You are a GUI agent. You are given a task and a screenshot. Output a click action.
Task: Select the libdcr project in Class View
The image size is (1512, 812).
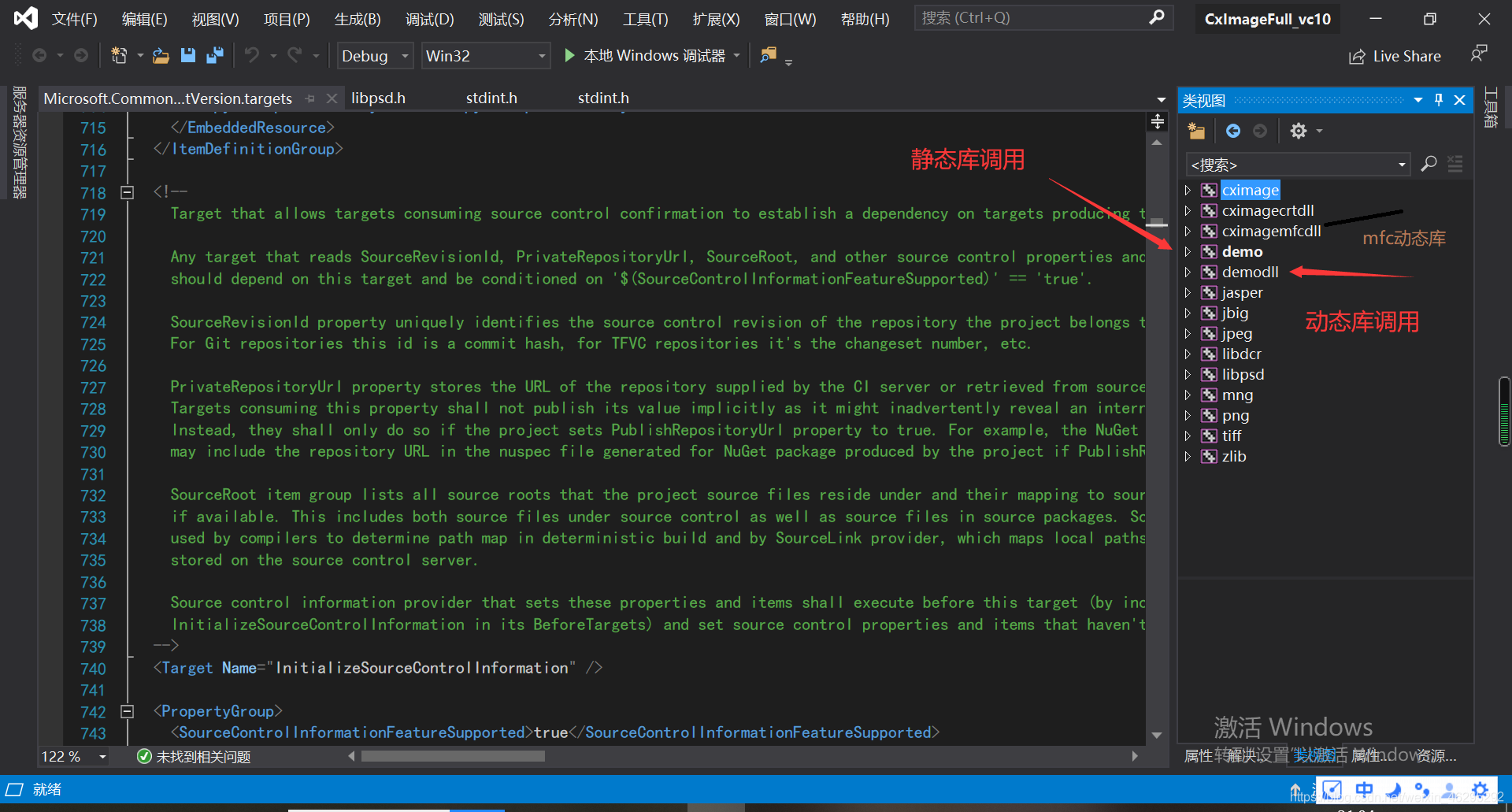click(1241, 354)
